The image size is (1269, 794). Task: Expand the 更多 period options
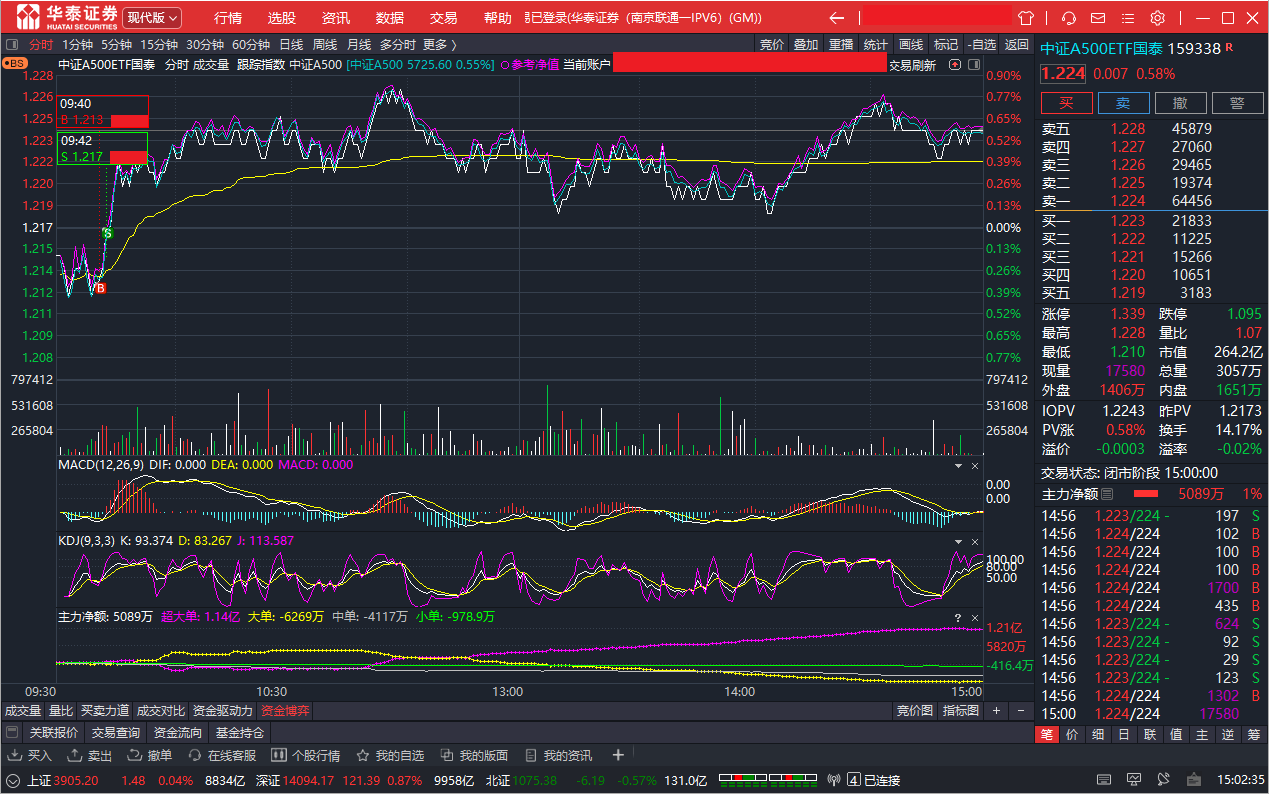point(439,44)
